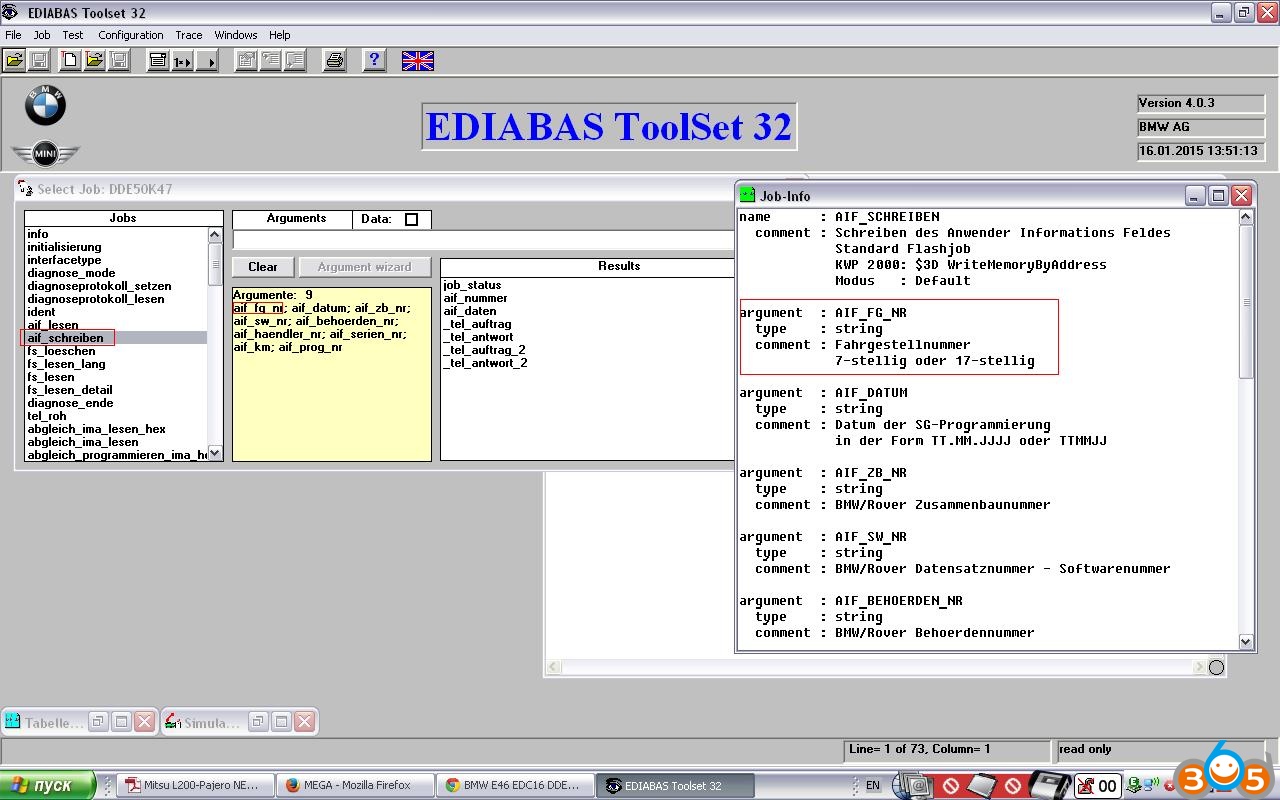The height and width of the screenshot is (800, 1280).
Task: Open the Trace menu
Action: click(189, 35)
